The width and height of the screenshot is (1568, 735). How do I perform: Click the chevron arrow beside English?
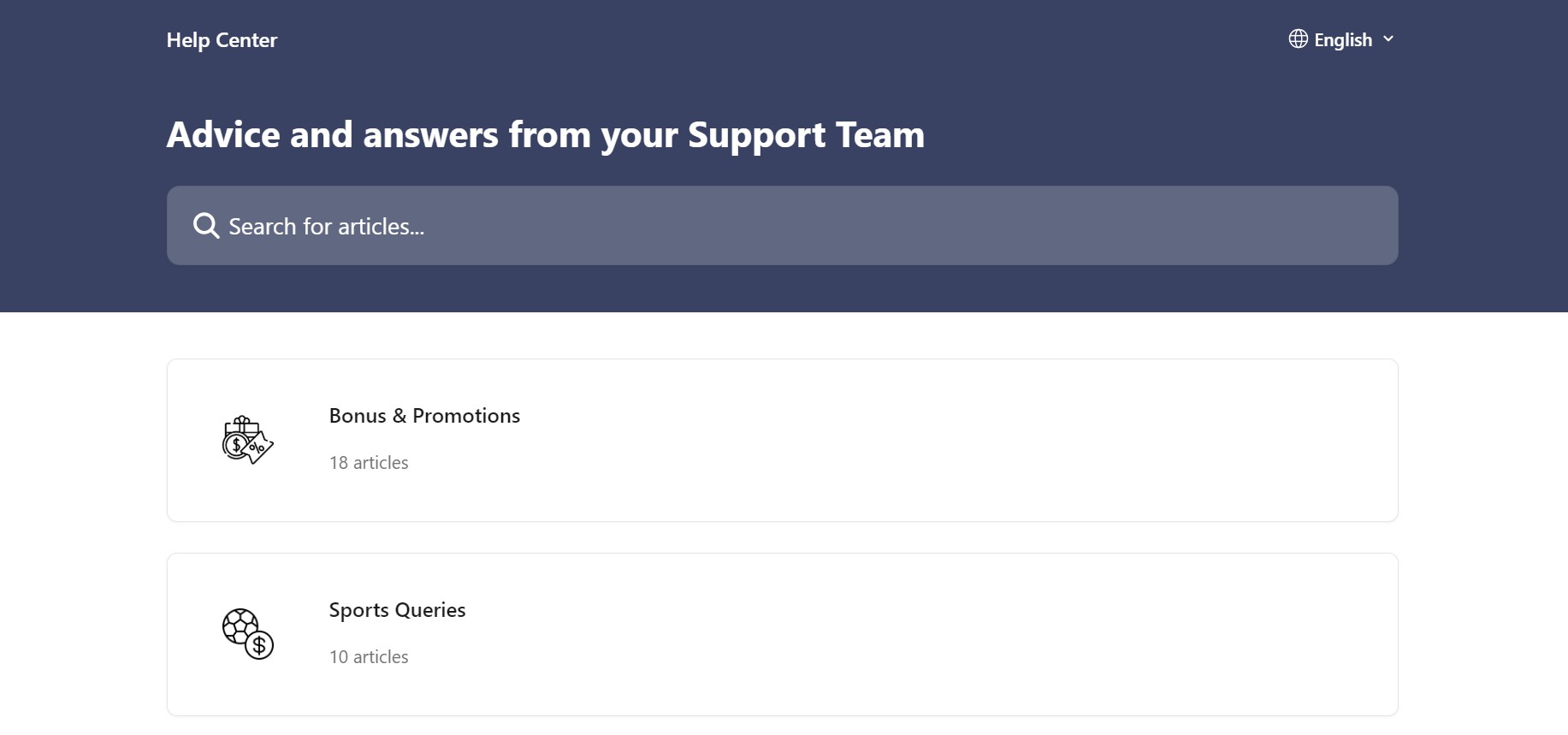pos(1388,39)
